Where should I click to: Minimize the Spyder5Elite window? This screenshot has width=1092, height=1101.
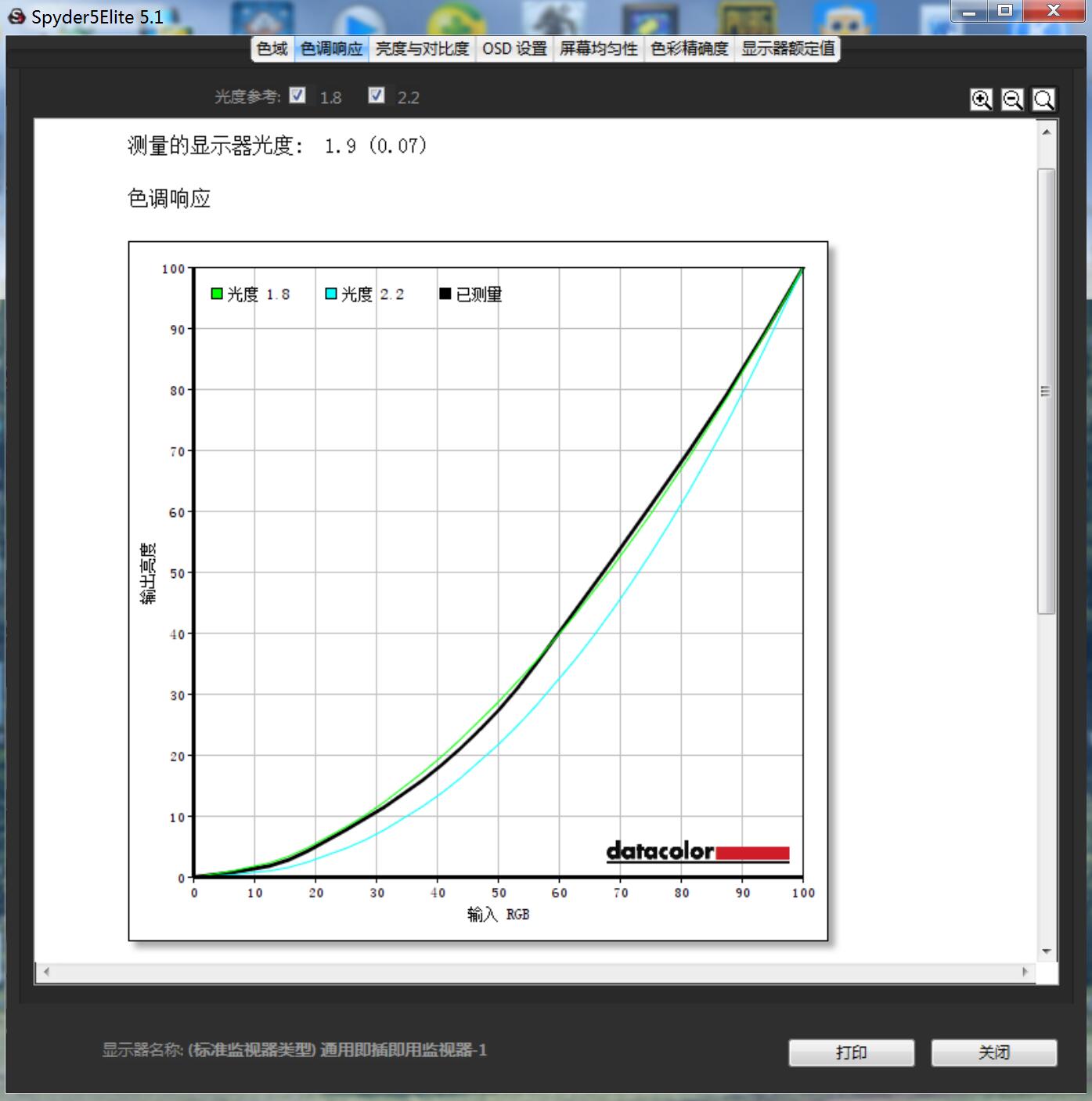tap(970, 11)
